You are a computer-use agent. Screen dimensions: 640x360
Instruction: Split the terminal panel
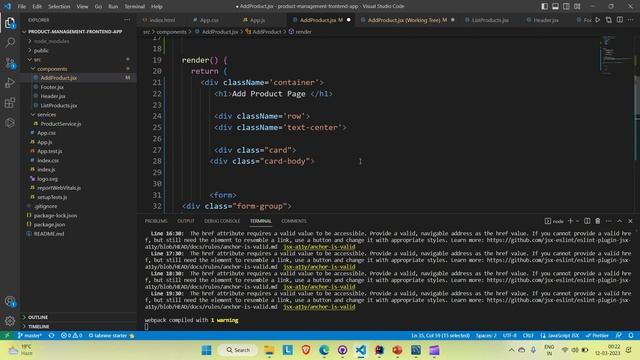pos(587,221)
